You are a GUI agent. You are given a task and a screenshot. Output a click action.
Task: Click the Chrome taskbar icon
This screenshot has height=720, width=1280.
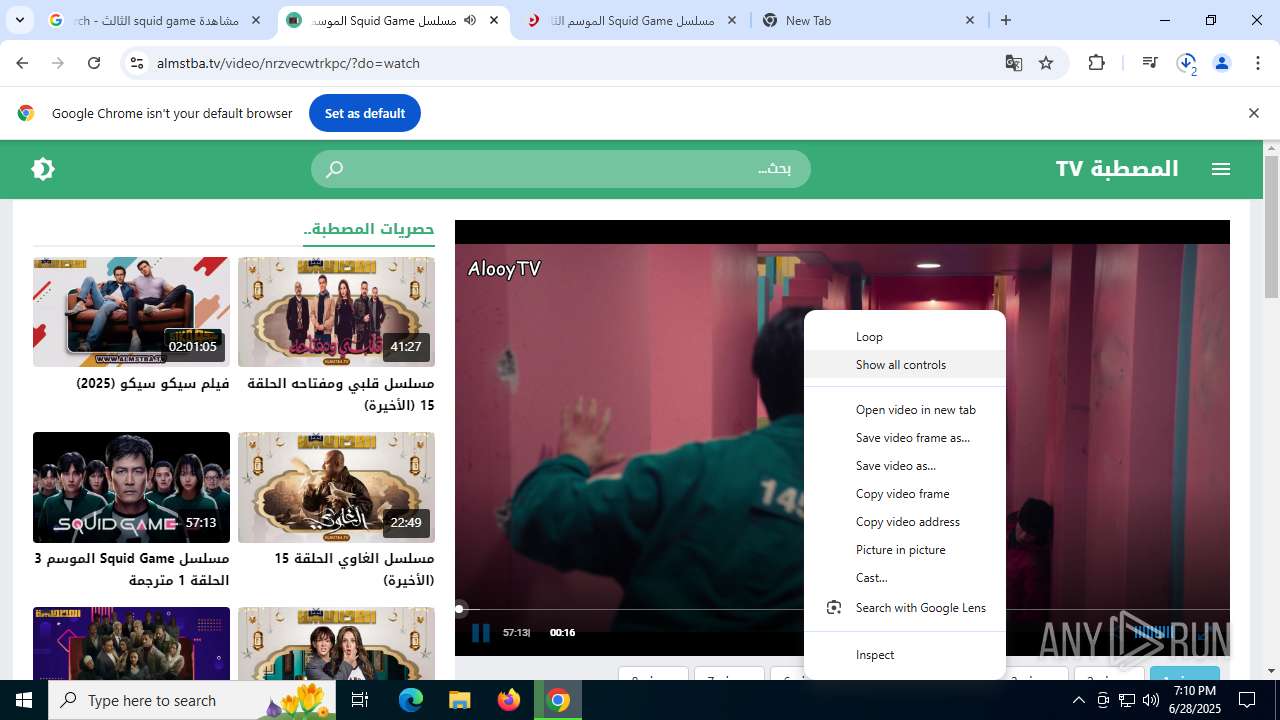[x=558, y=700]
